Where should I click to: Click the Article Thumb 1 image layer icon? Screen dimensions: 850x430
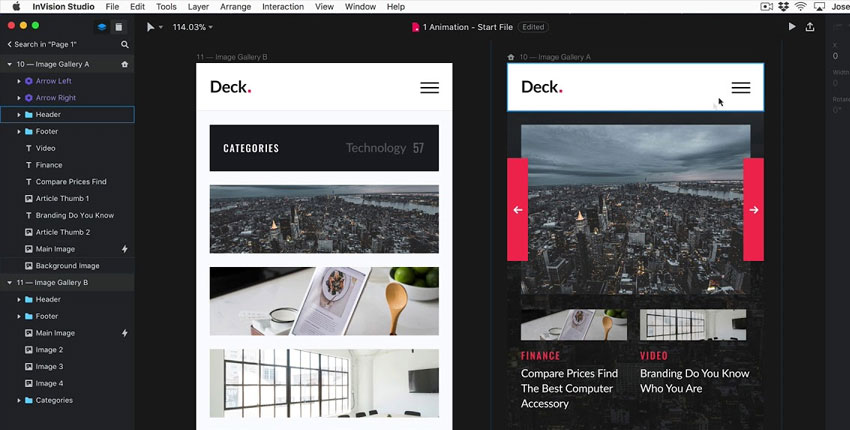click(29, 198)
